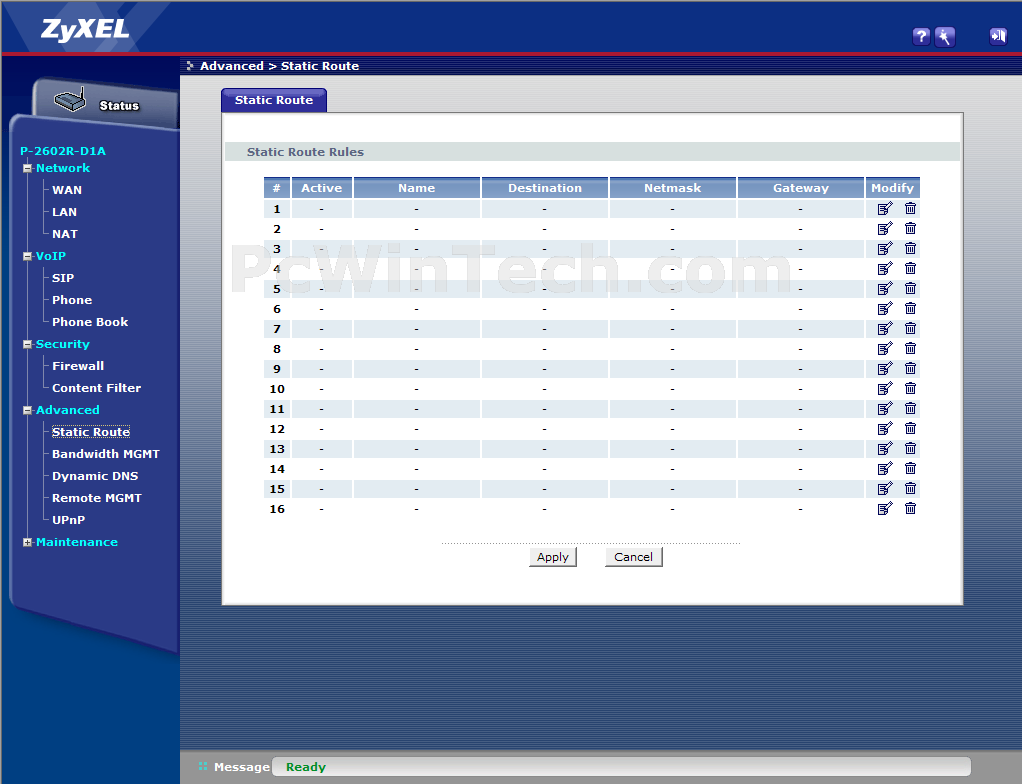Collapse the Network tree node
The width and height of the screenshot is (1022, 784).
pyautogui.click(x=27, y=168)
